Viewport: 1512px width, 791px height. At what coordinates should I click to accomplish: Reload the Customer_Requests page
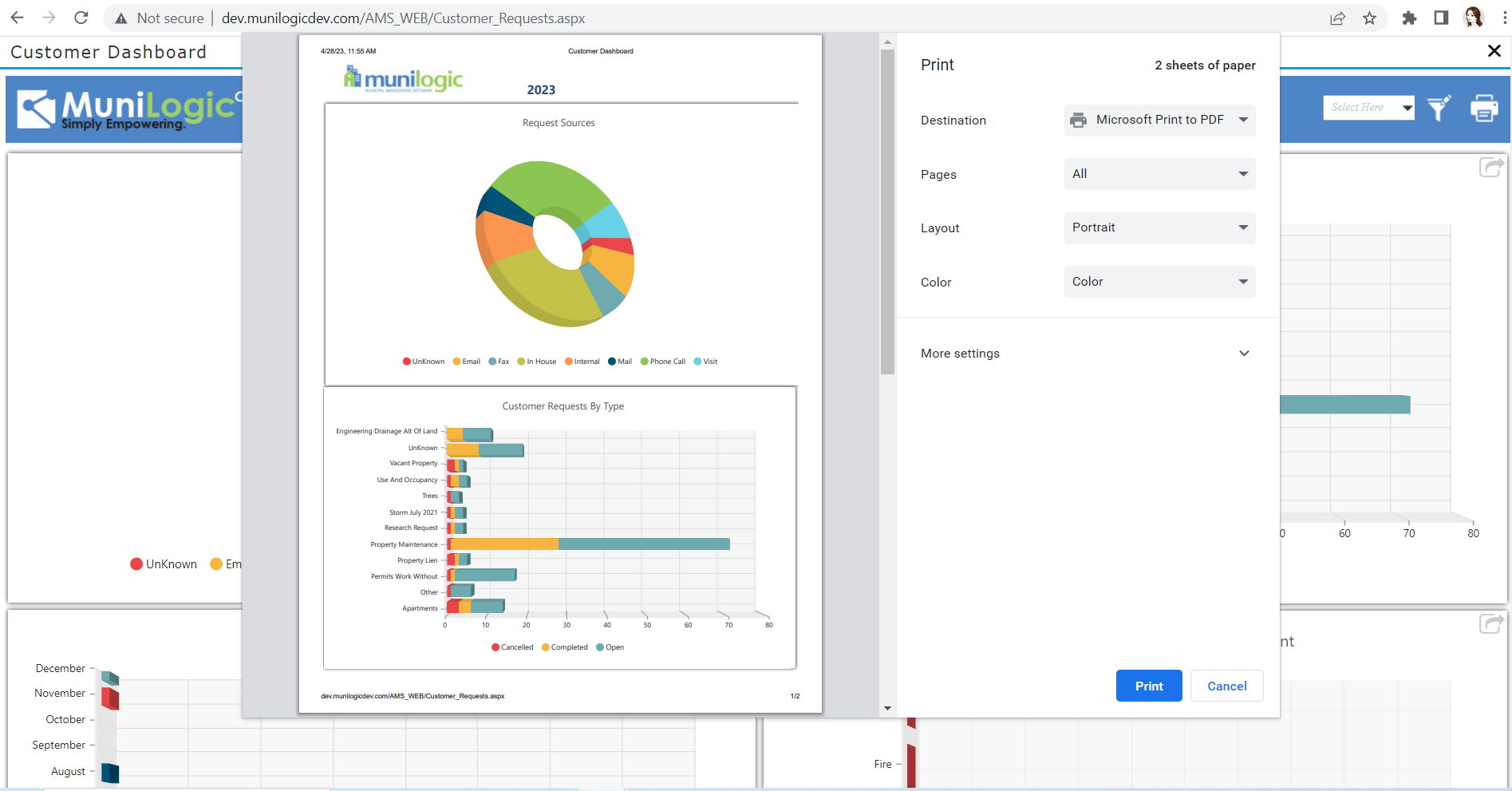[x=81, y=18]
